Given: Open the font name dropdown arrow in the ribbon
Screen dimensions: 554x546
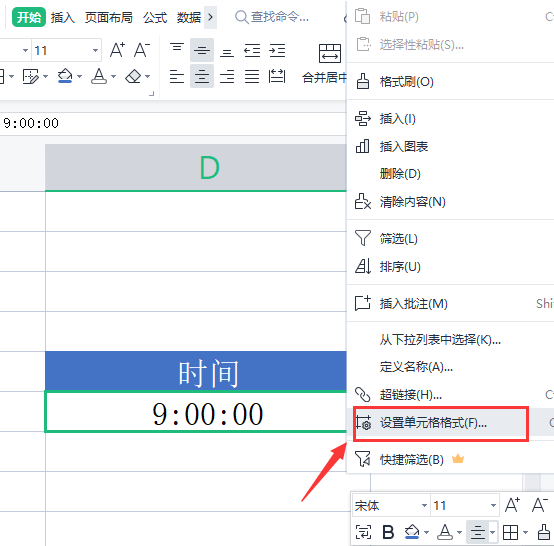Looking at the screenshot, I should tap(25, 51).
